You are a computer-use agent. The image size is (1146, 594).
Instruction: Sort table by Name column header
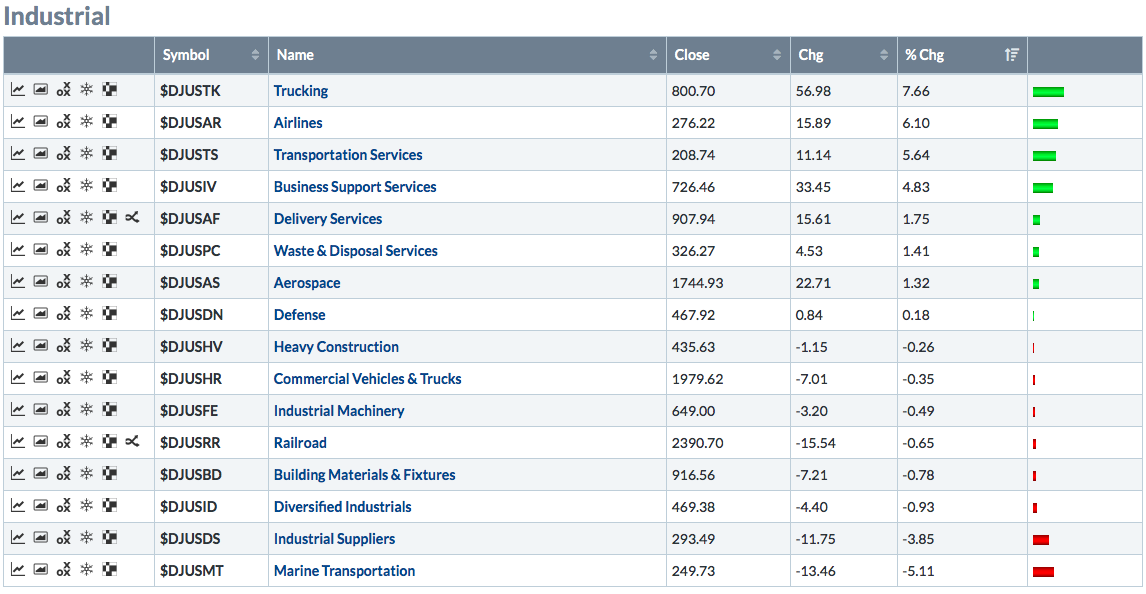(467, 55)
